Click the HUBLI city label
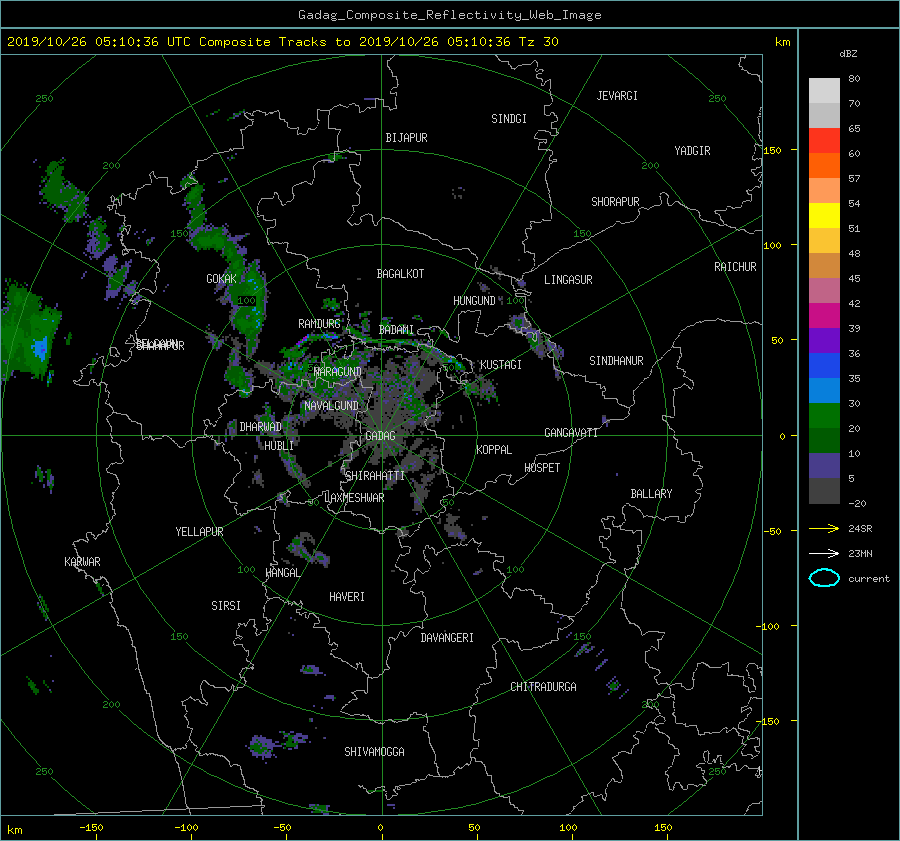This screenshot has height=841, width=900. coord(279,446)
